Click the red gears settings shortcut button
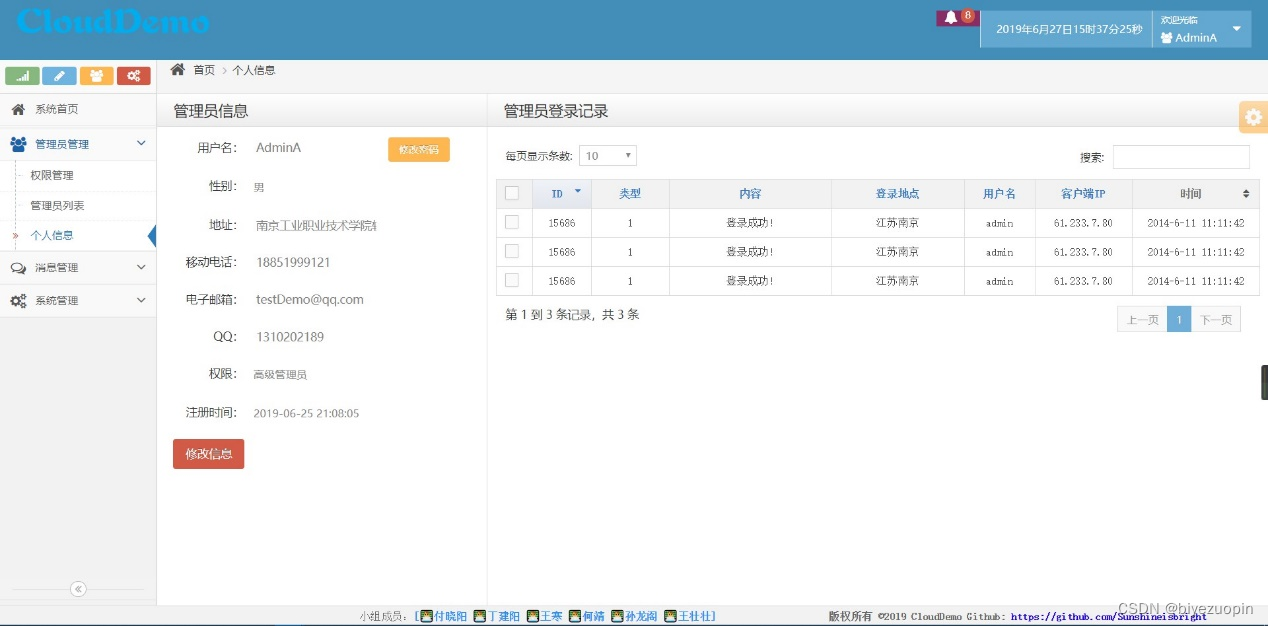This screenshot has width=1268, height=626. coord(133,76)
